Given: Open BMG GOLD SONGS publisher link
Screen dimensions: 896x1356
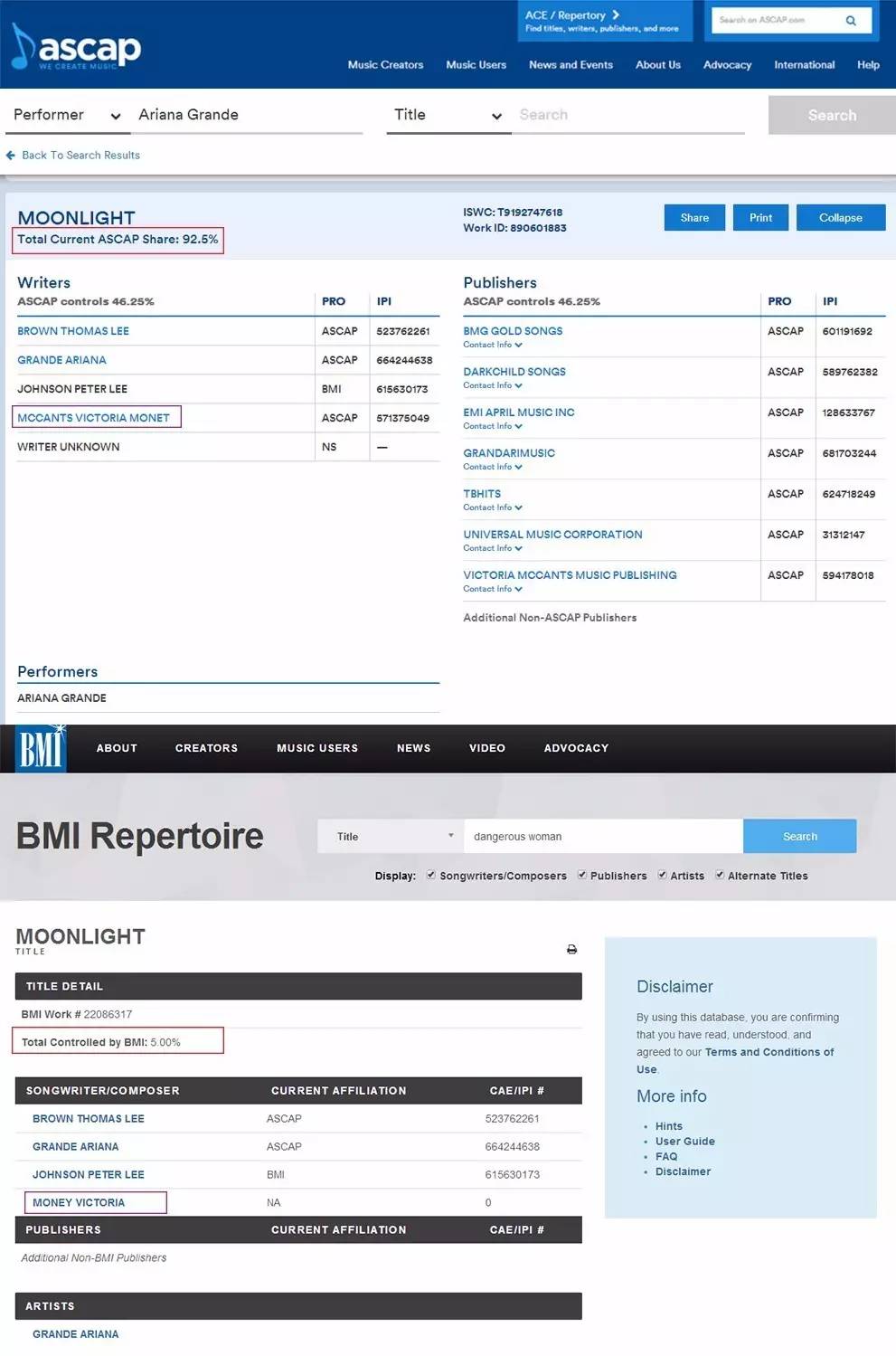Looking at the screenshot, I should 513,331.
